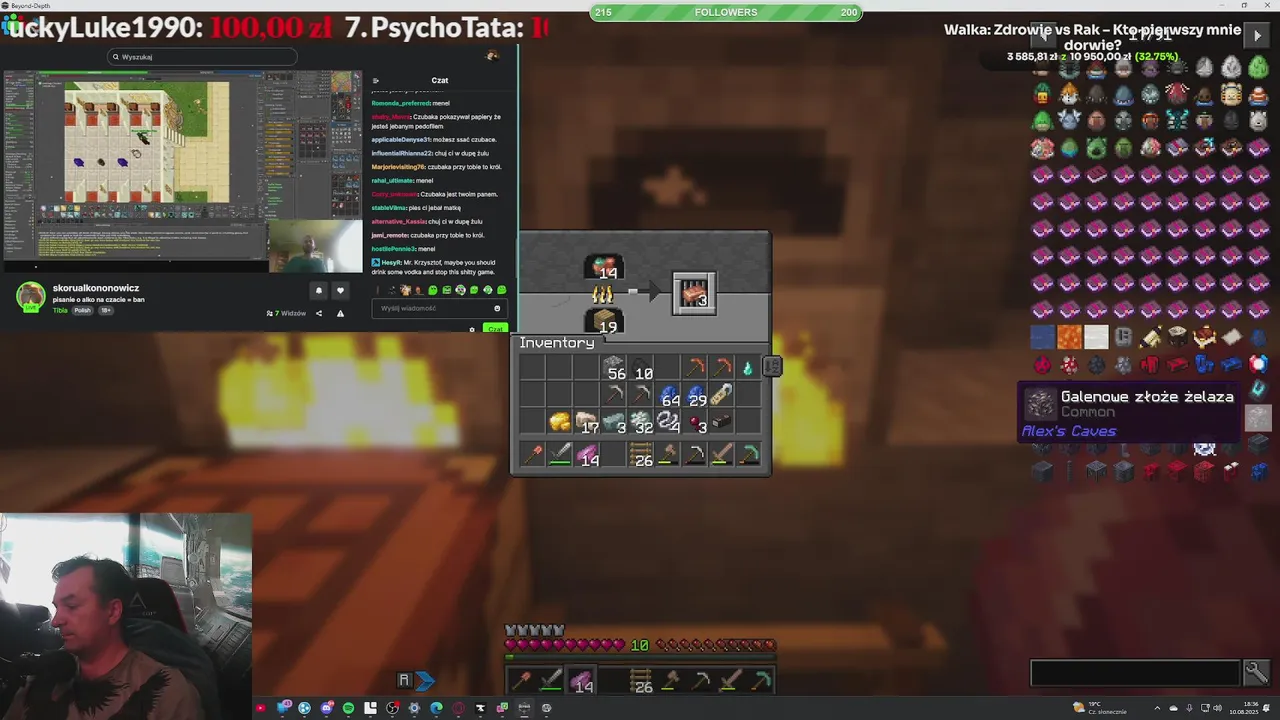Select the Czat header tab

point(440,80)
